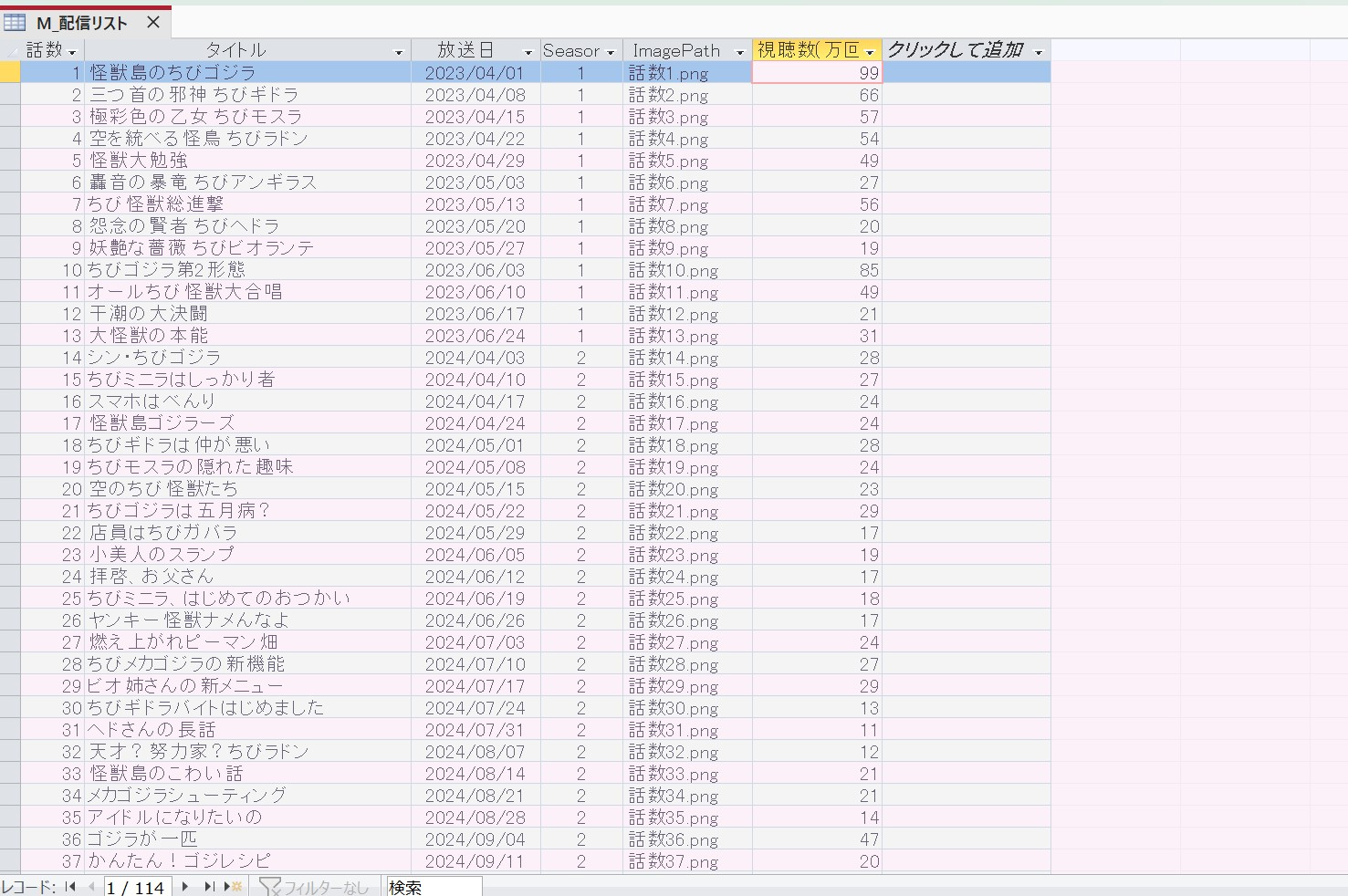Click title cell 怪獣島のこわい話
Screen dimensions: 1348x896
[247, 773]
